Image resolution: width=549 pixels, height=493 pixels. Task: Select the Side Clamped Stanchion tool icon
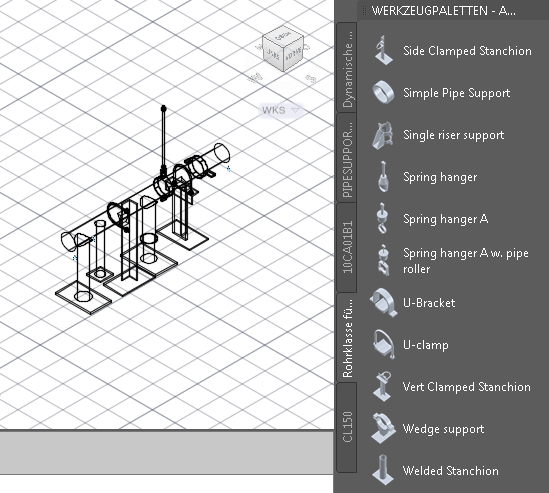[x=383, y=50]
